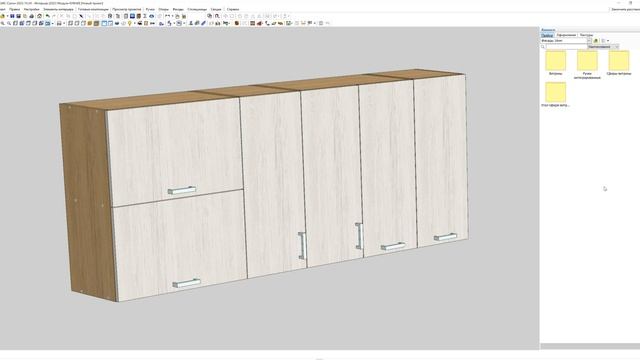Viewport: 640px width, 360px height.
Task: Open the Наименование sort dropdown
Action: (x=603, y=47)
